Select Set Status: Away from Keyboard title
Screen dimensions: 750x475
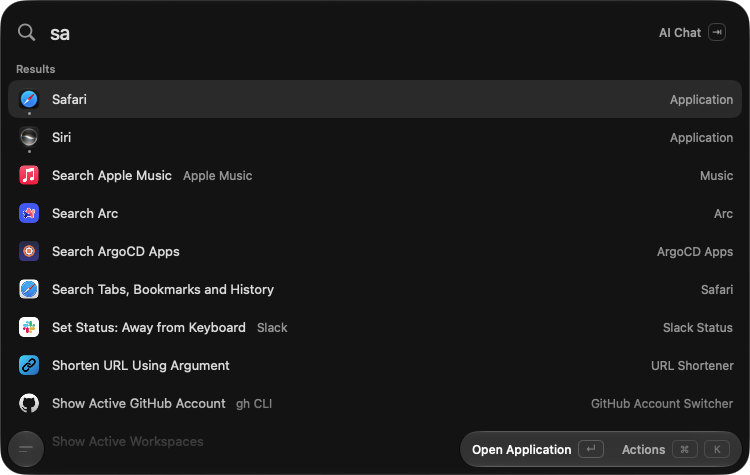pyautogui.click(x=149, y=328)
